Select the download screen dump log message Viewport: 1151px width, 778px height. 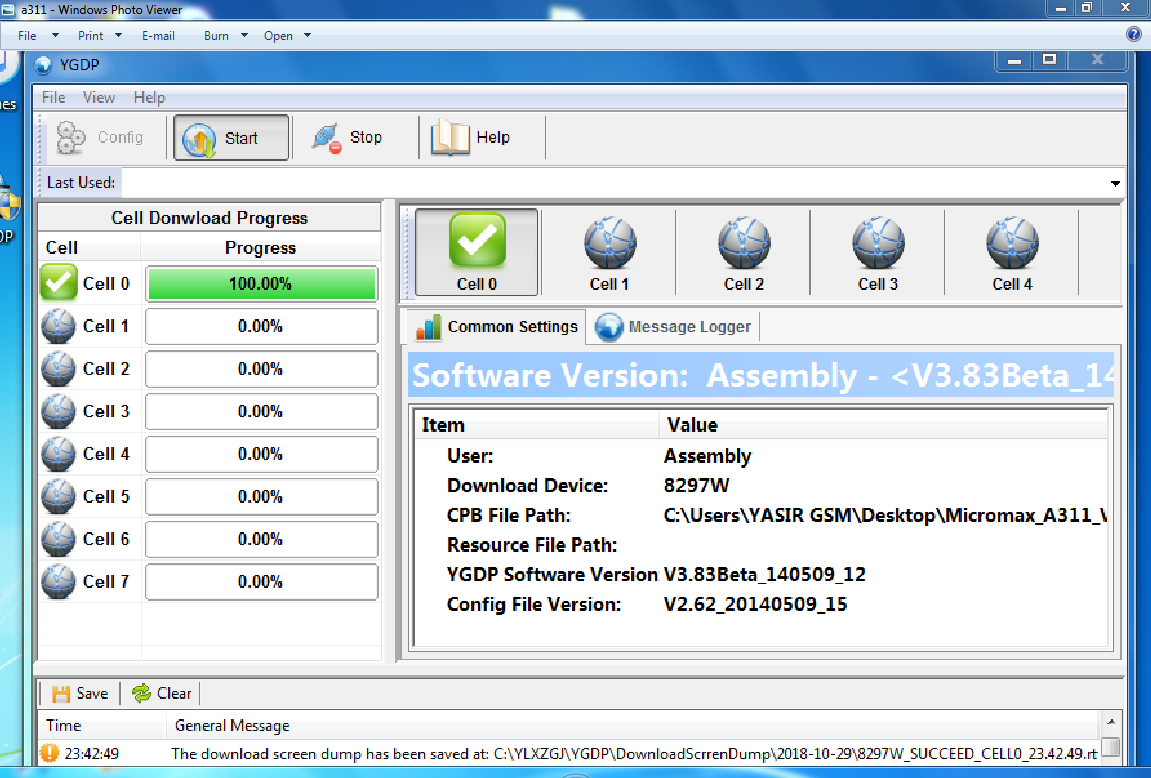click(634, 754)
